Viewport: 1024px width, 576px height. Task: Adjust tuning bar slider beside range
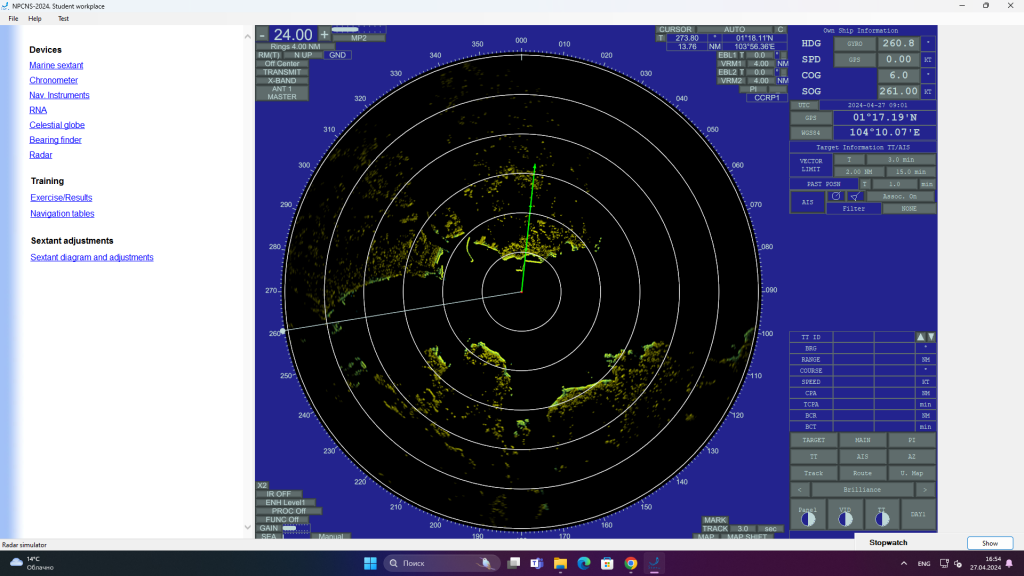pos(358,29)
